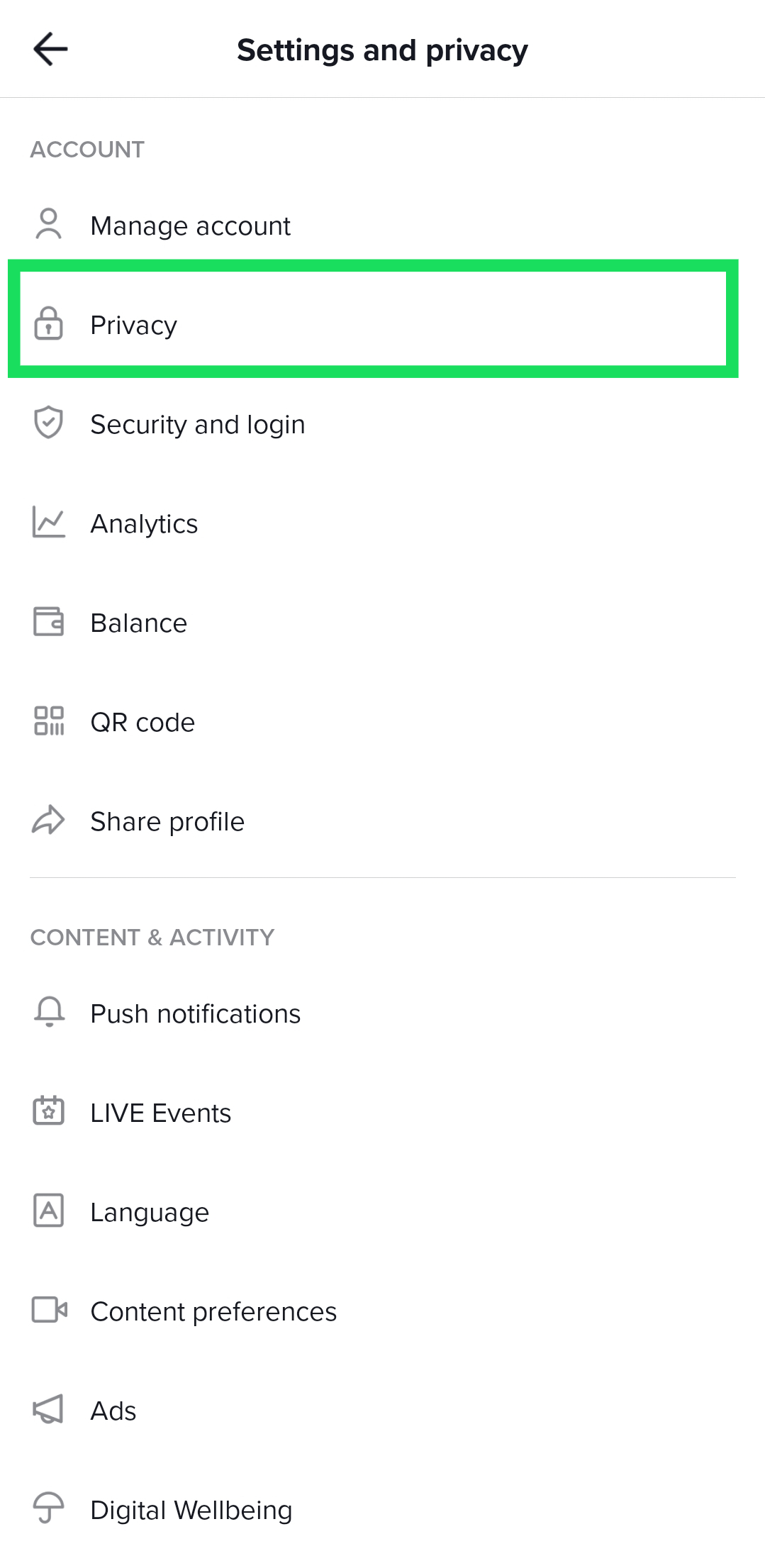The width and height of the screenshot is (765, 1568).
Task: Tap the chart icon beside Analytics
Action: coord(48,523)
